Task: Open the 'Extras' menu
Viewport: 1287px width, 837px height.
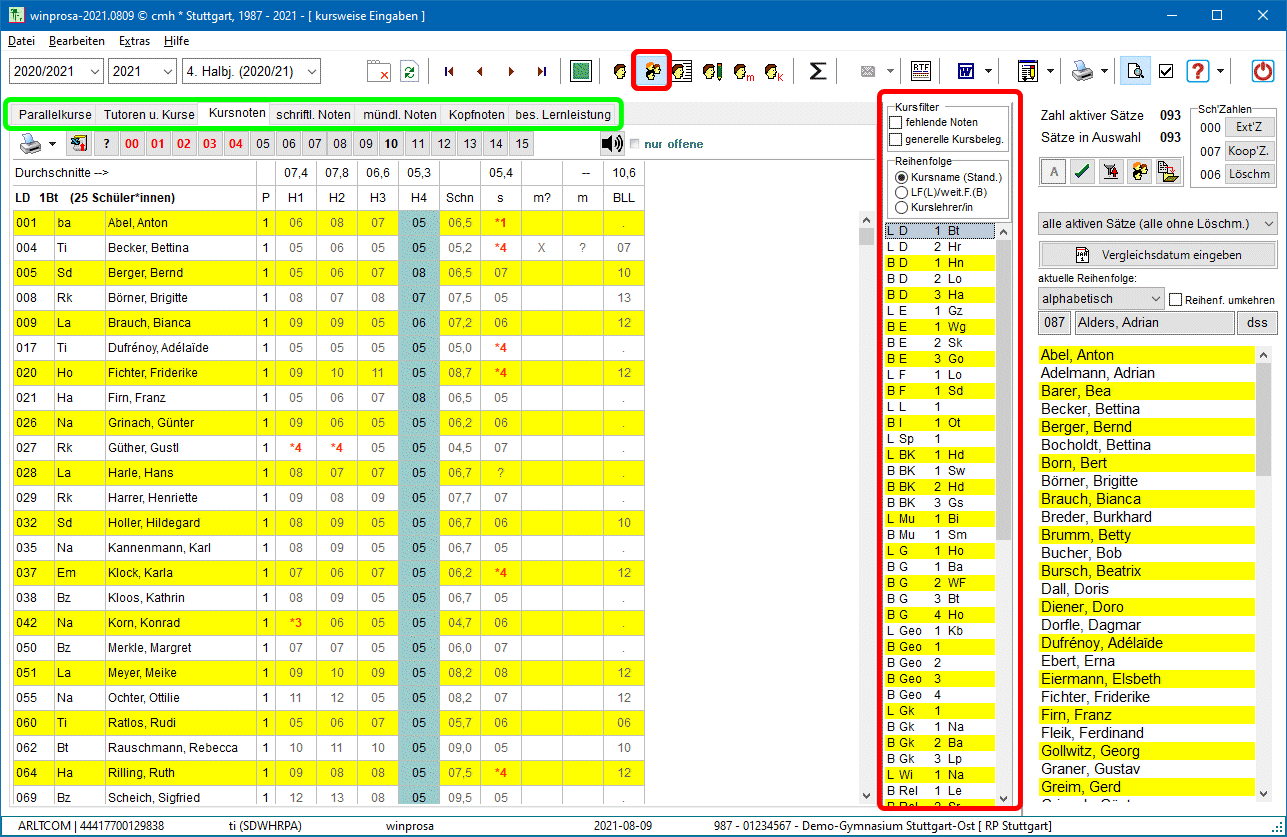Action: (134, 41)
